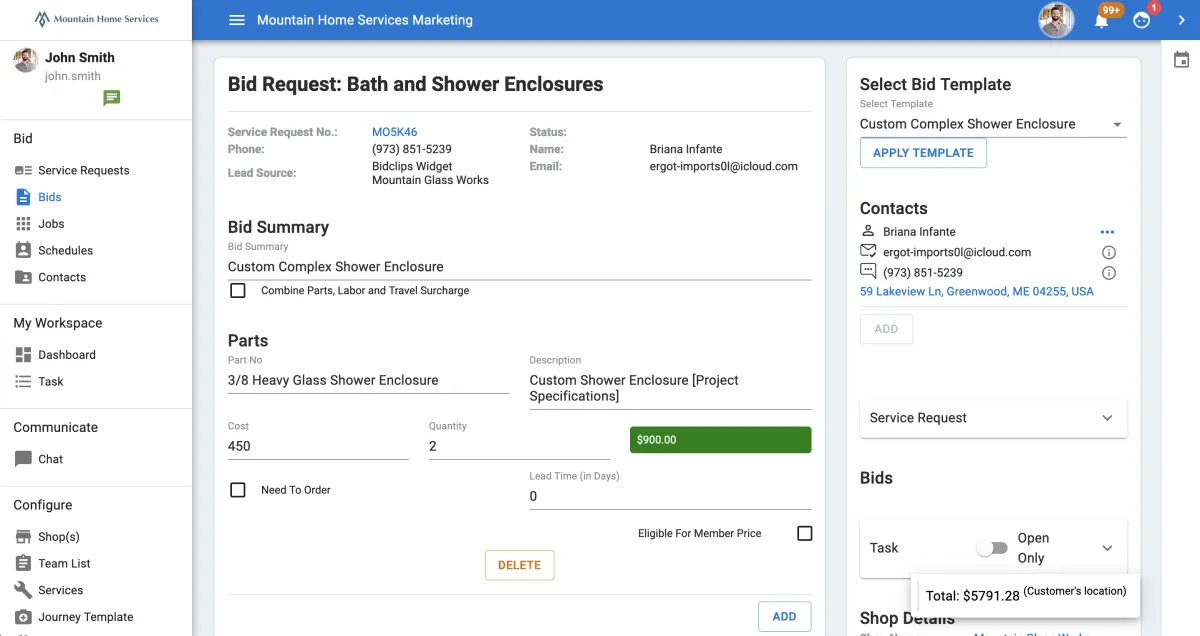Open Shop(s) under Configure
This screenshot has height=636, width=1200.
[x=59, y=537]
